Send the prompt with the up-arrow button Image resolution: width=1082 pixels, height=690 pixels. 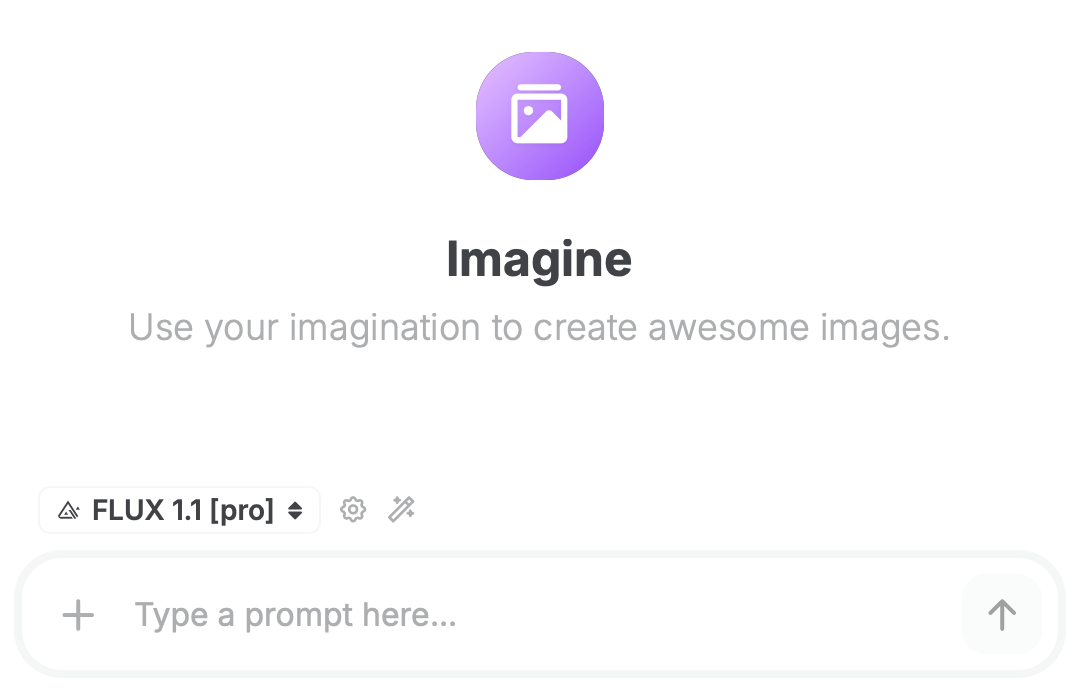(1001, 614)
